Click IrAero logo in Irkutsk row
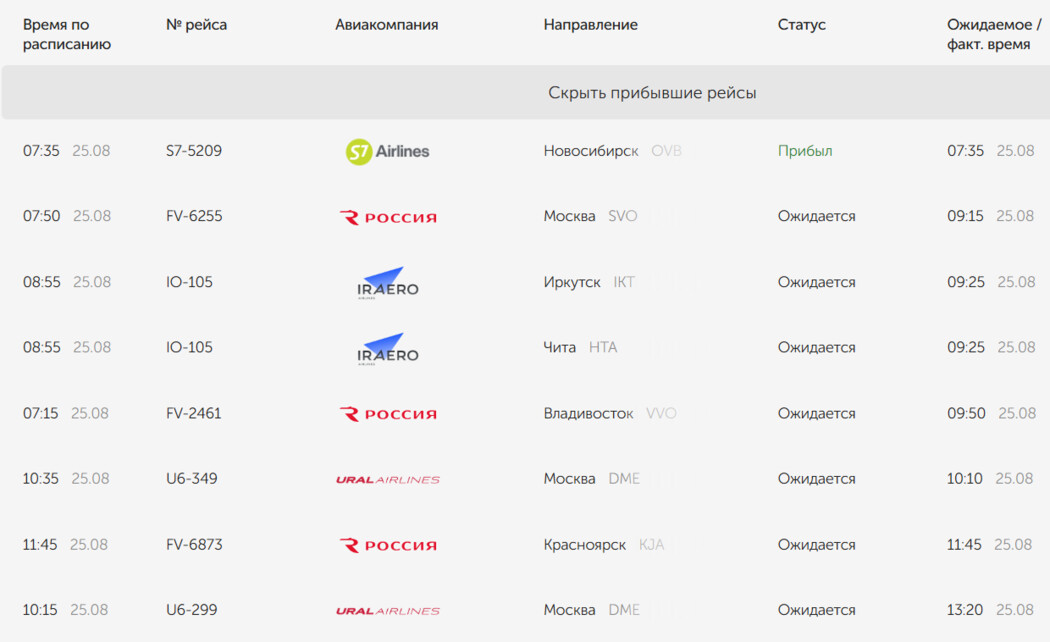The image size is (1050, 642). click(x=387, y=283)
